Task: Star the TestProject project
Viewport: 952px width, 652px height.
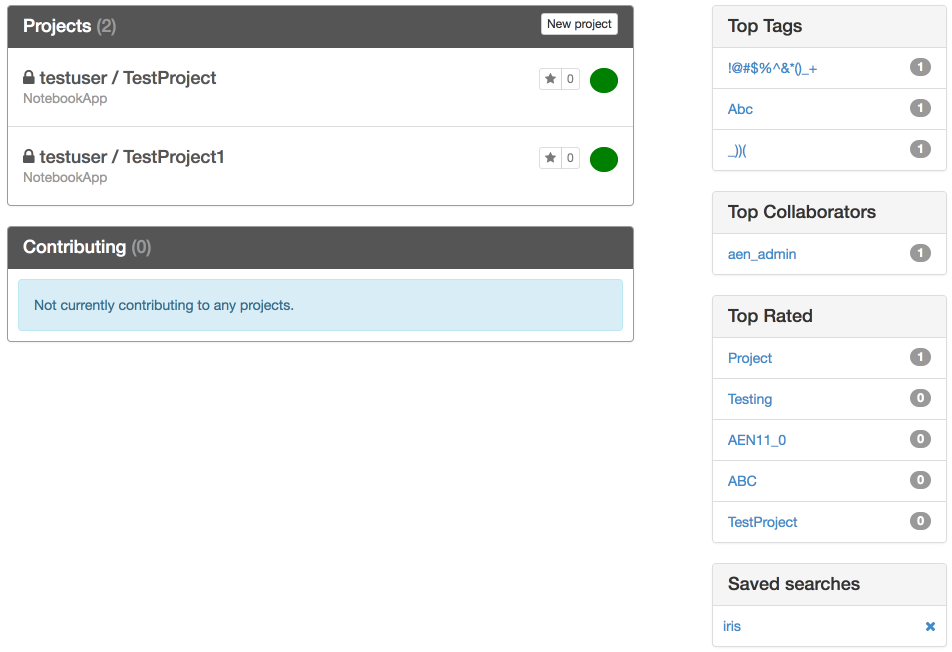Action: click(x=550, y=79)
